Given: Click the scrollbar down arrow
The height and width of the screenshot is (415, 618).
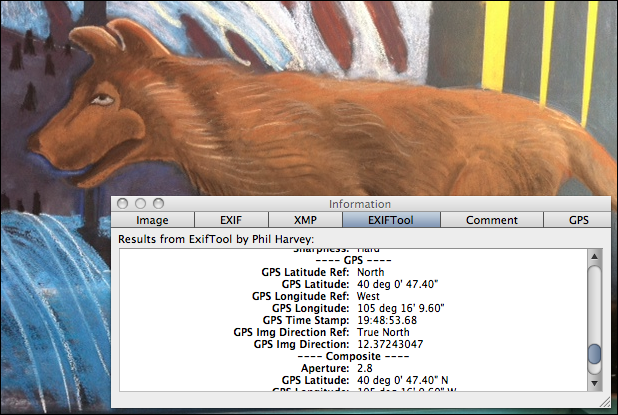Looking at the screenshot, I should pos(594,383).
